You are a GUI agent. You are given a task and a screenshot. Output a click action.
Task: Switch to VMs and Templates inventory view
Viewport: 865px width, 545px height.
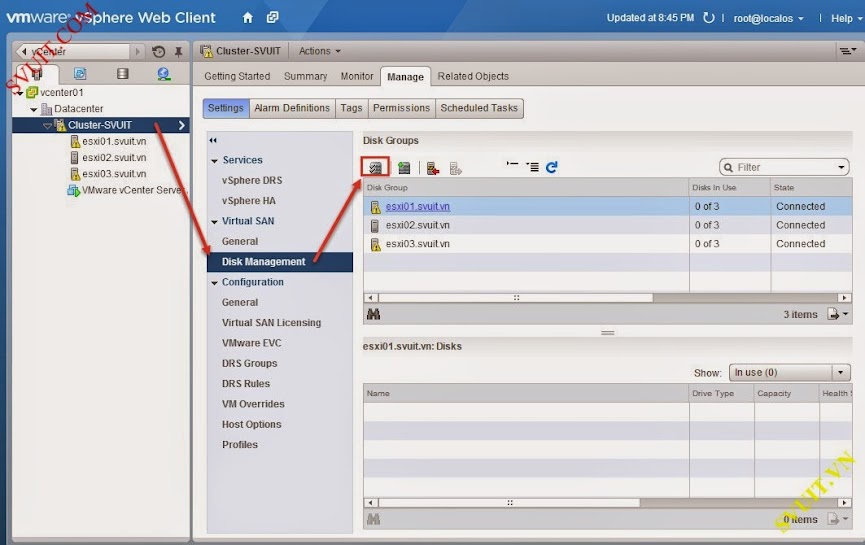[x=80, y=73]
